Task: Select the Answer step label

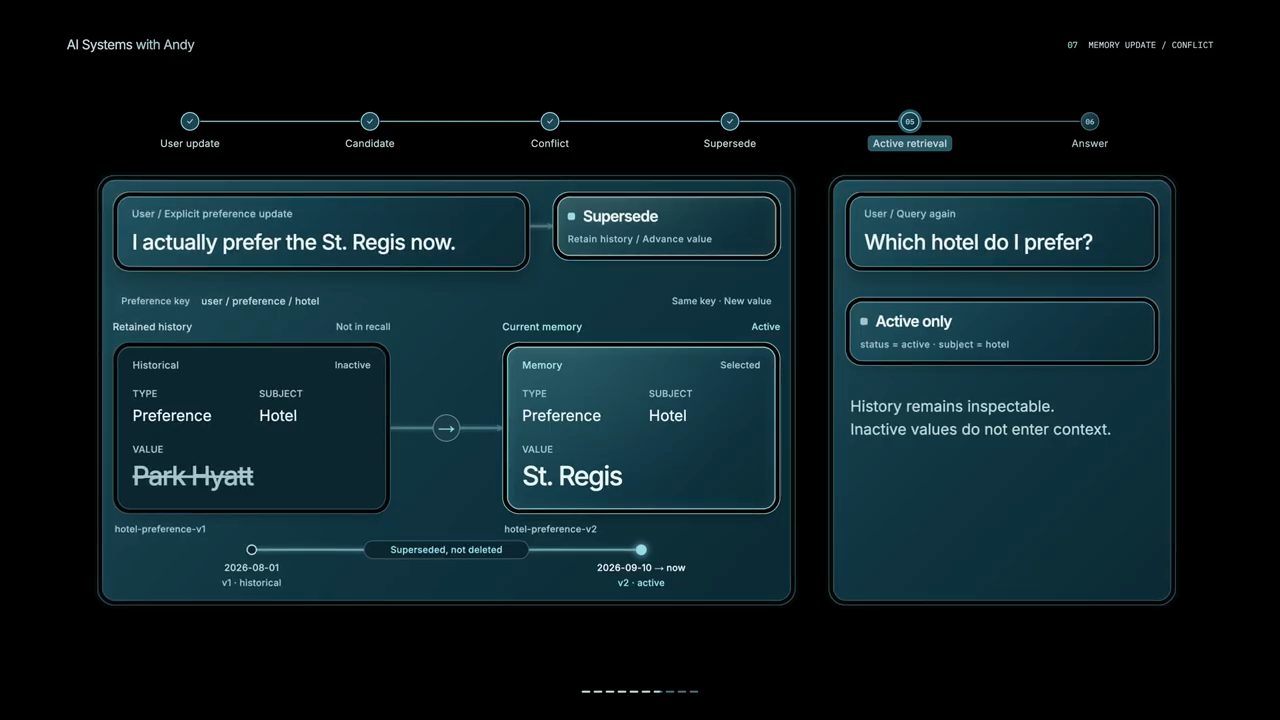Action: pyautogui.click(x=1090, y=143)
